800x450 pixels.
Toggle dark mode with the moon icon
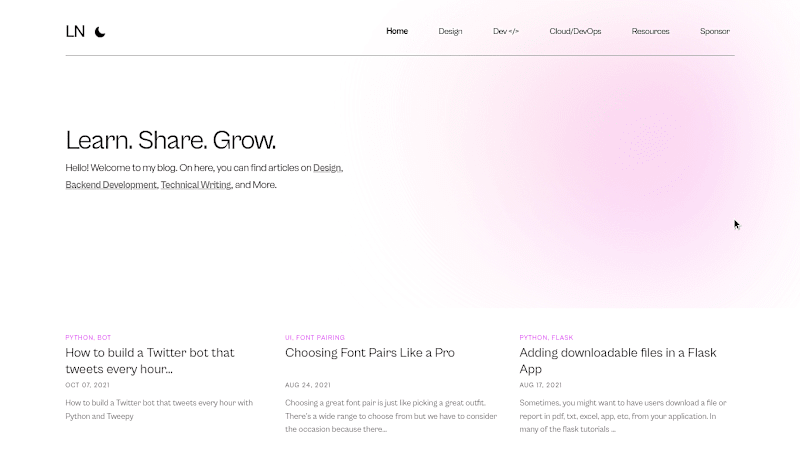100,32
